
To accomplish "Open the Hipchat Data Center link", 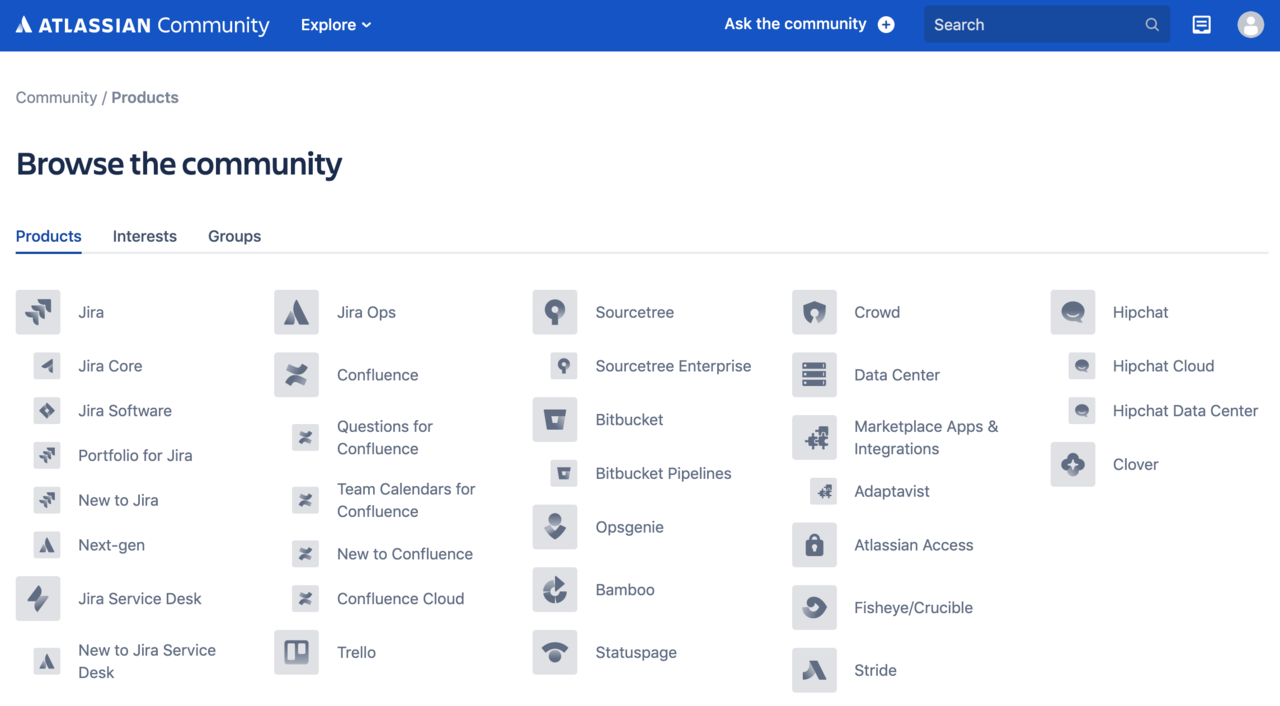I will pos(1185,411).
